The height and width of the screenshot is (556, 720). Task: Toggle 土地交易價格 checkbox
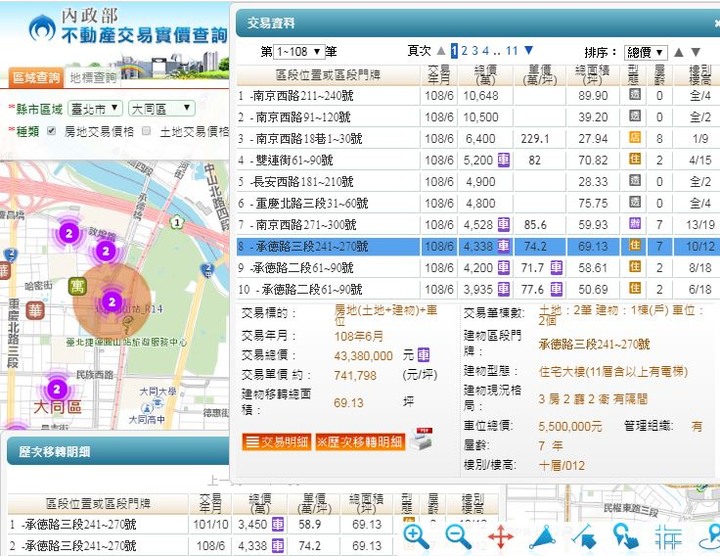pos(146,131)
